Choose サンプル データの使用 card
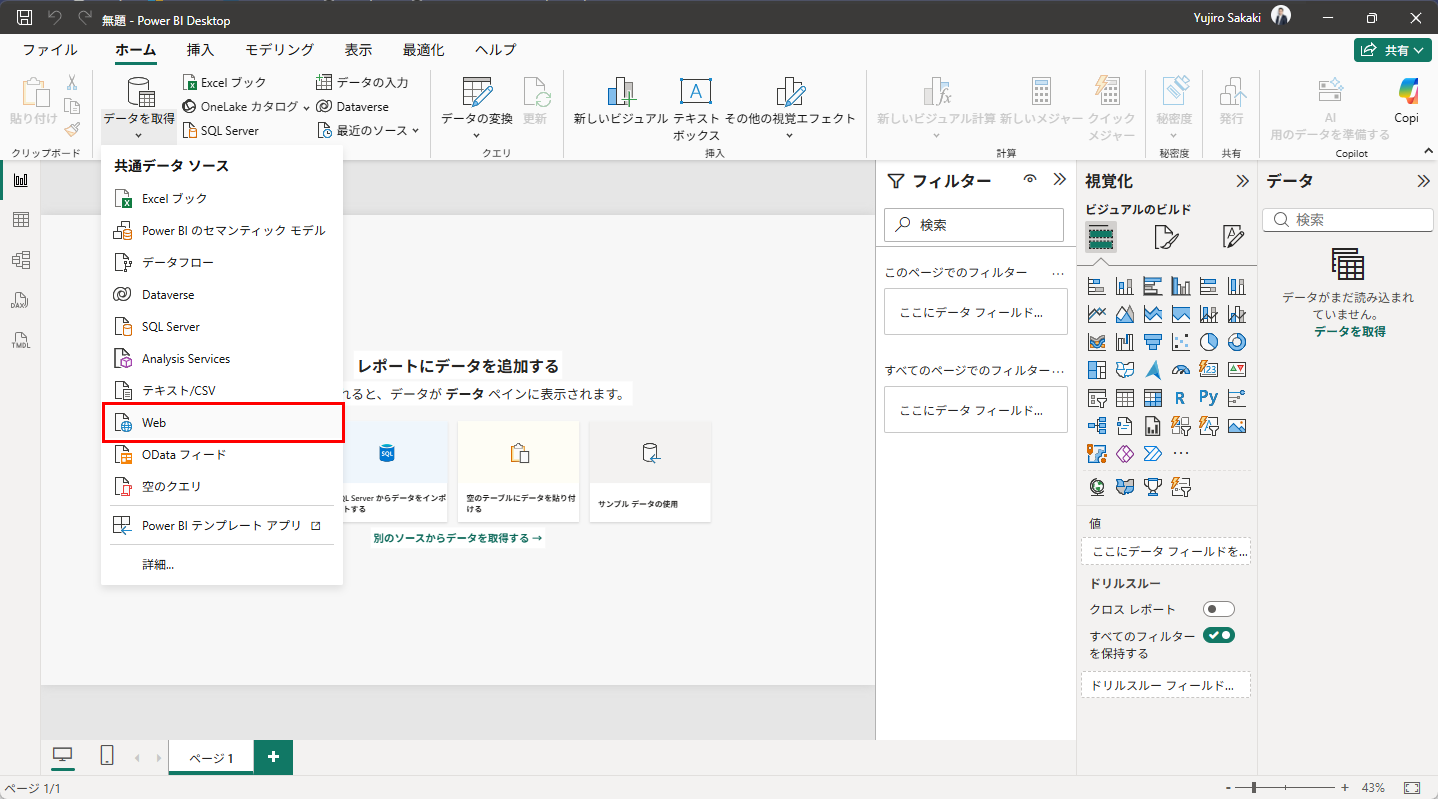The height and width of the screenshot is (799, 1438). click(x=650, y=471)
